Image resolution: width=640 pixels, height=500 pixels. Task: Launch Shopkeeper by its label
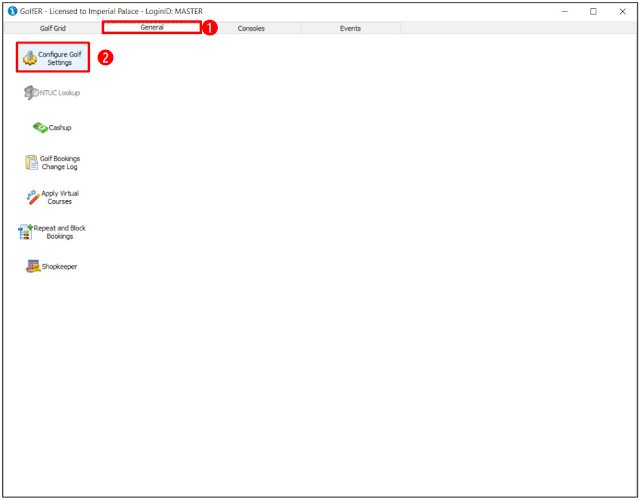pyautogui.click(x=59, y=267)
